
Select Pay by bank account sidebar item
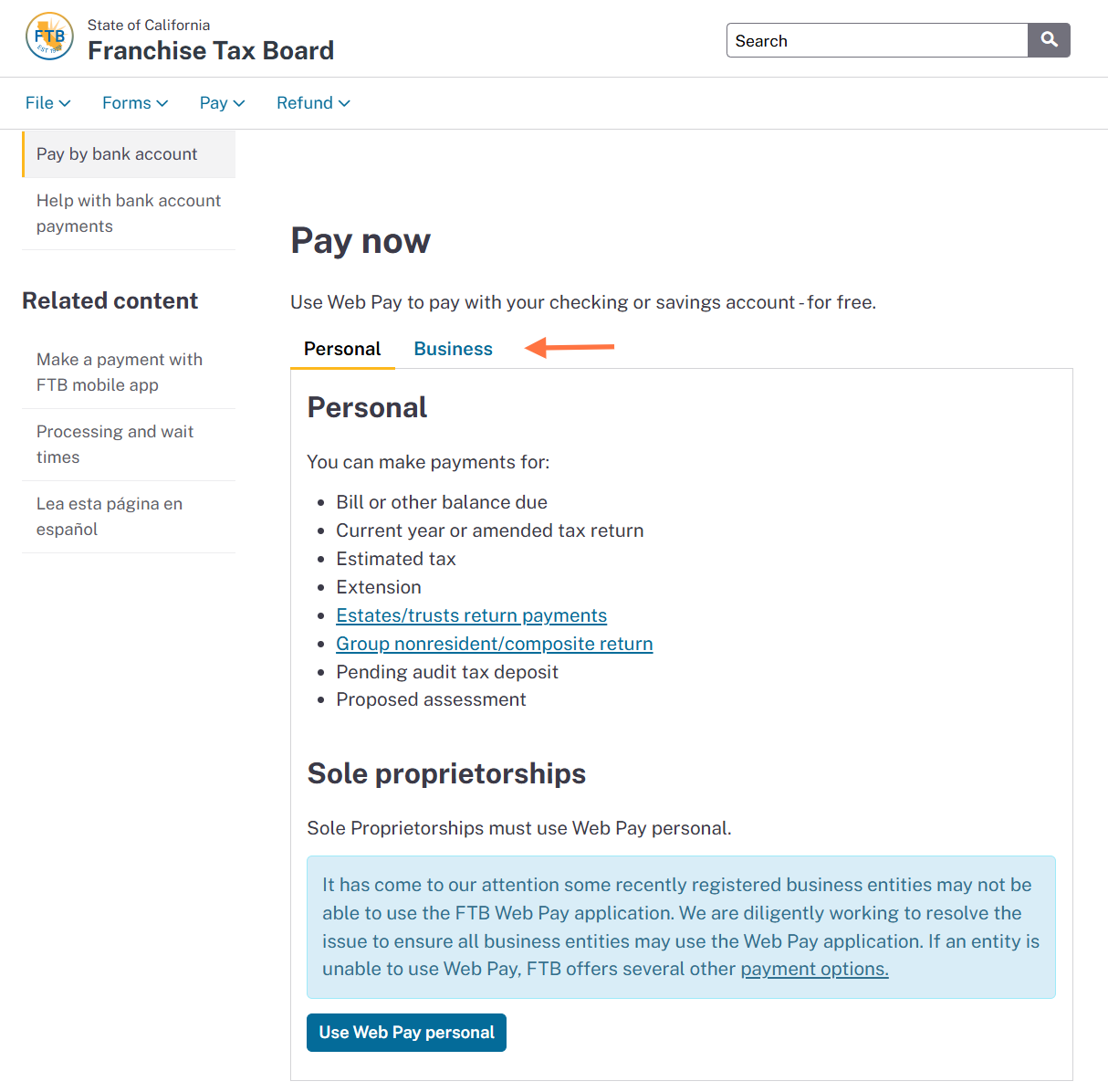coord(129,154)
